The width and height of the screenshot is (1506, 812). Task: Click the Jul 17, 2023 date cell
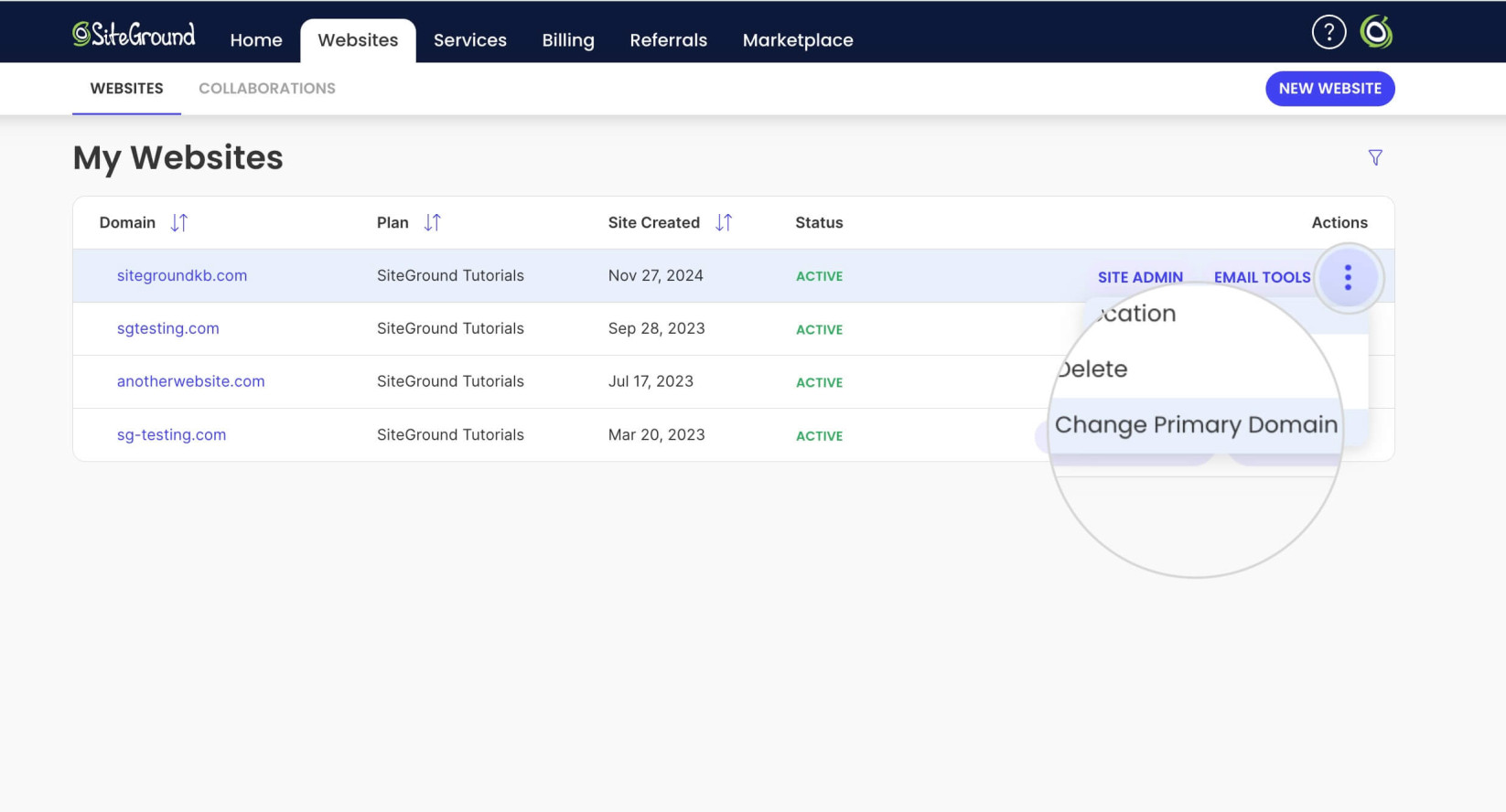pyautogui.click(x=651, y=381)
